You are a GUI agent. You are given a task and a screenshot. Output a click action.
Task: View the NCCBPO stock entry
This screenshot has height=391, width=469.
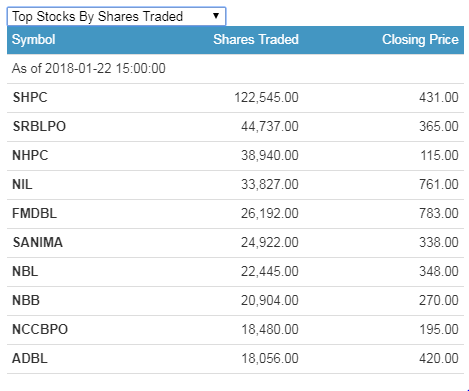pos(40,329)
